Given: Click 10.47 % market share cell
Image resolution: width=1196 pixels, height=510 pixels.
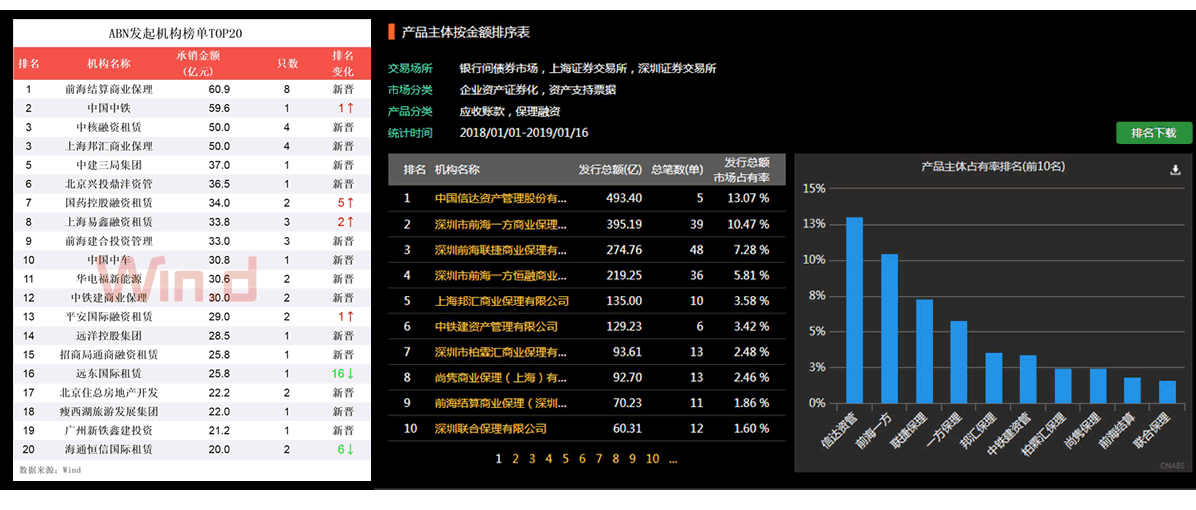Looking at the screenshot, I should click(746, 224).
